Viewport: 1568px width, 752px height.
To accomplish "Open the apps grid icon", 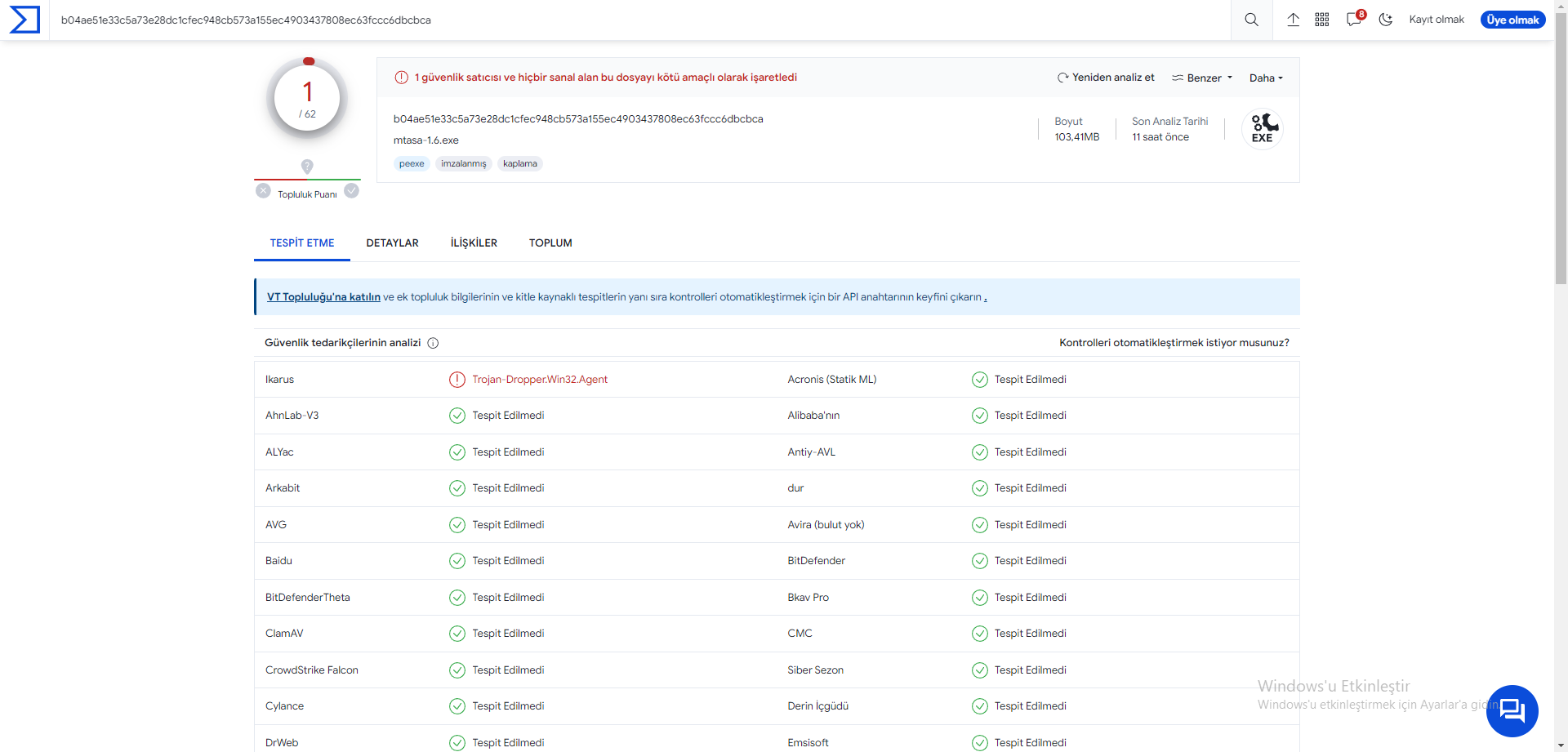I will 1322,20.
